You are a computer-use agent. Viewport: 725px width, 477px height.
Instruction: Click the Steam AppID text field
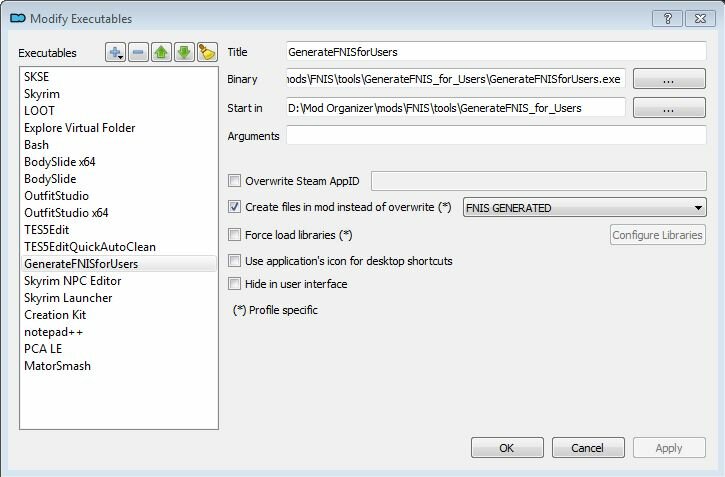(x=539, y=181)
